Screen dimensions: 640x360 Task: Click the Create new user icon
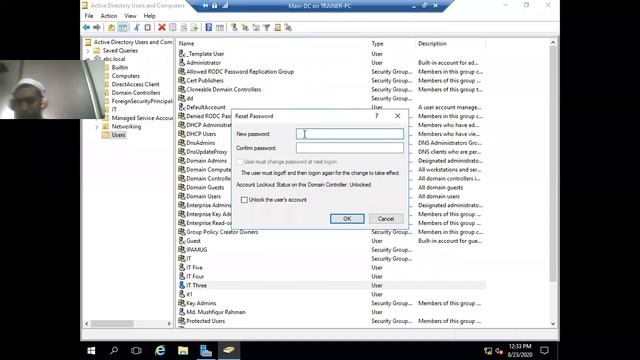(x=234, y=27)
